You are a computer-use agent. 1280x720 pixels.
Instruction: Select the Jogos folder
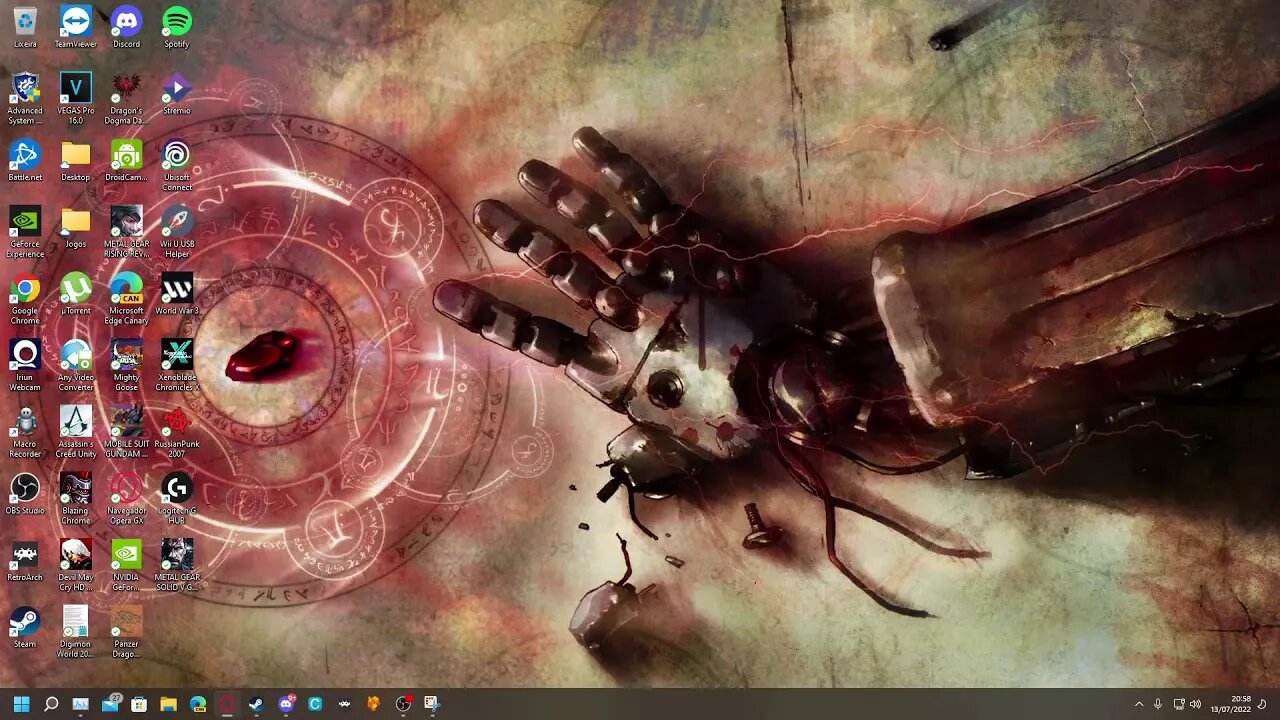(75, 228)
